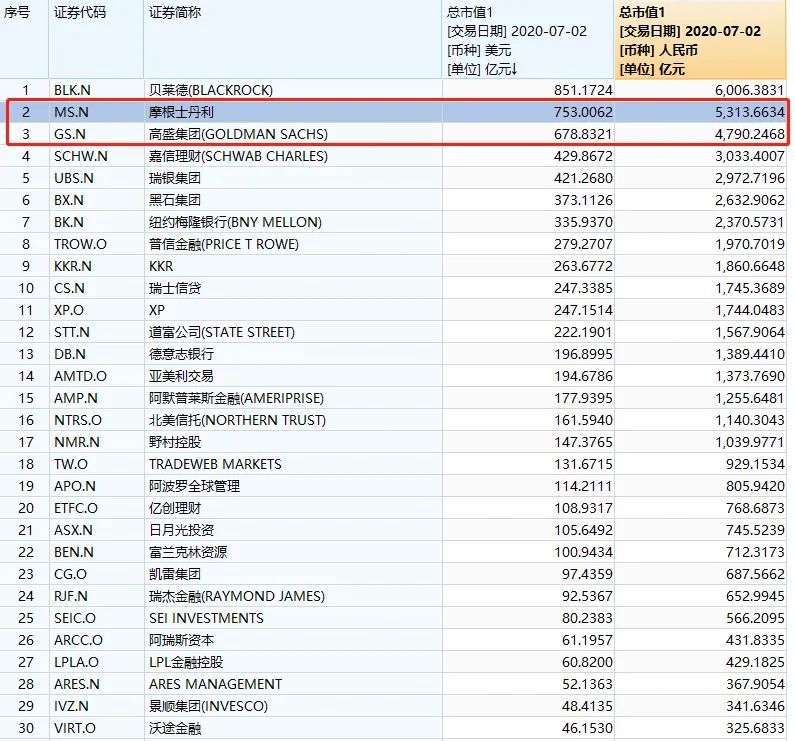Click the KKR.N code cell
This screenshot has height=741, width=795.
click(74, 266)
